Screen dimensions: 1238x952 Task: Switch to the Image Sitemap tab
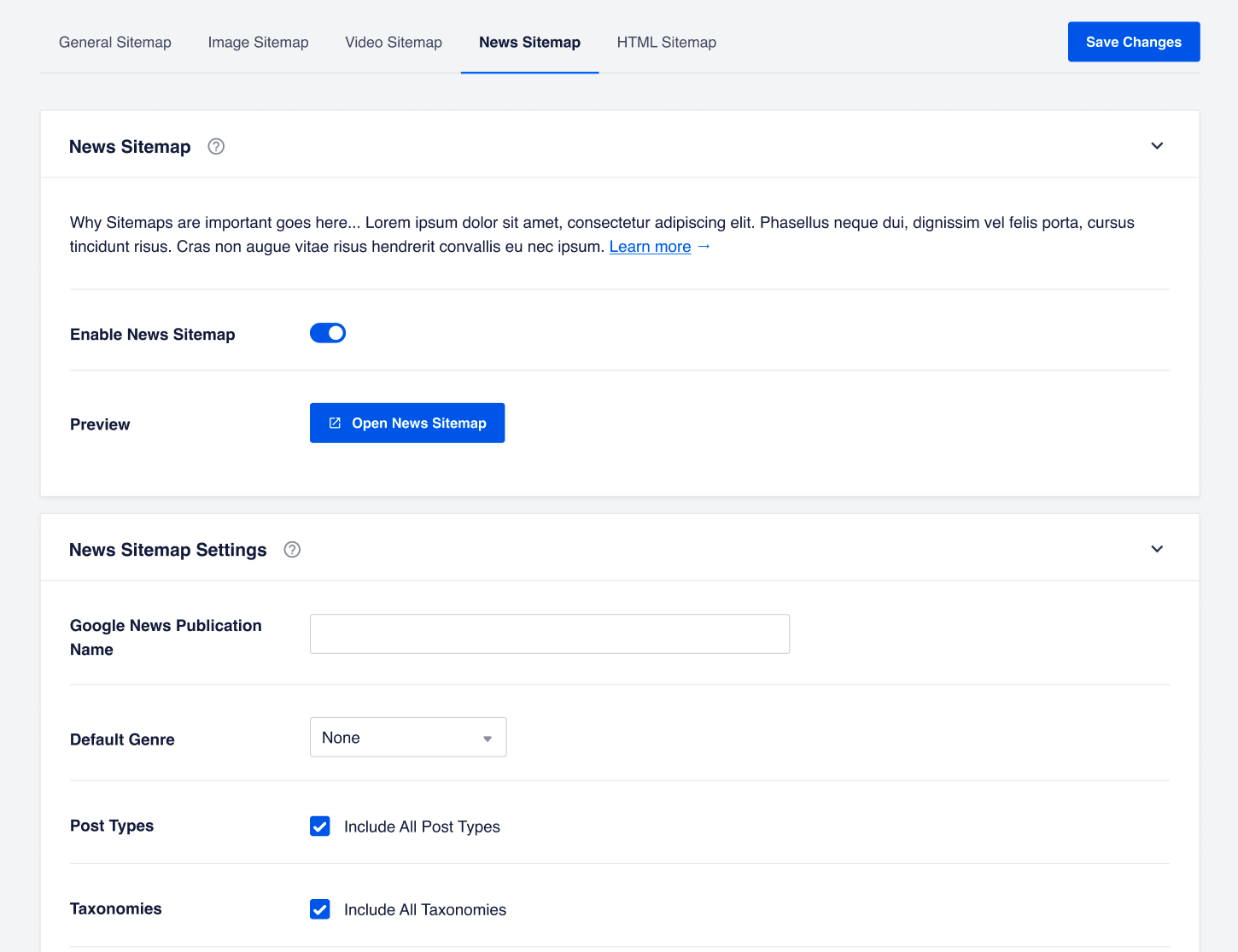pyautogui.click(x=258, y=43)
